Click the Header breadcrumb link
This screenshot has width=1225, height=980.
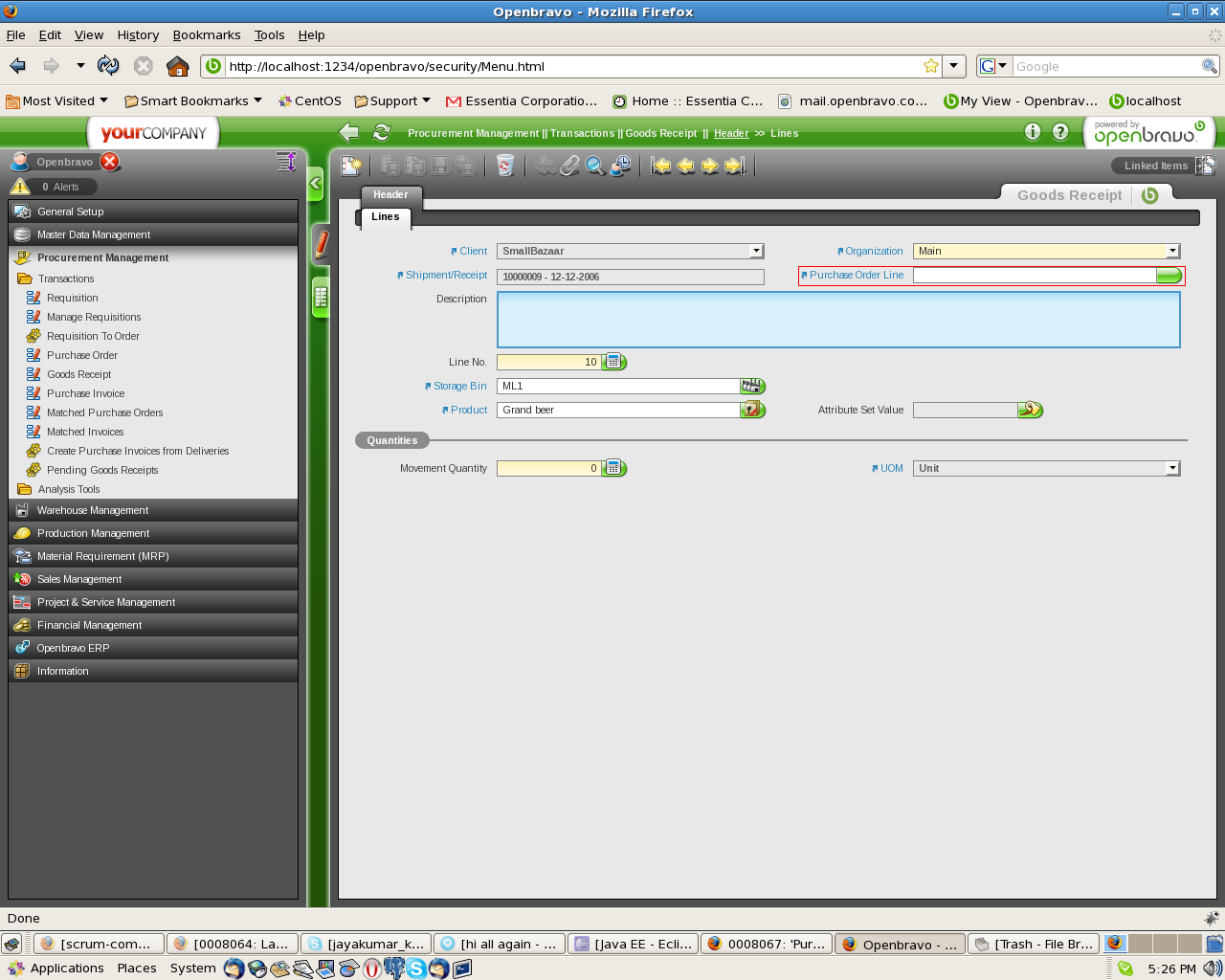[731, 133]
